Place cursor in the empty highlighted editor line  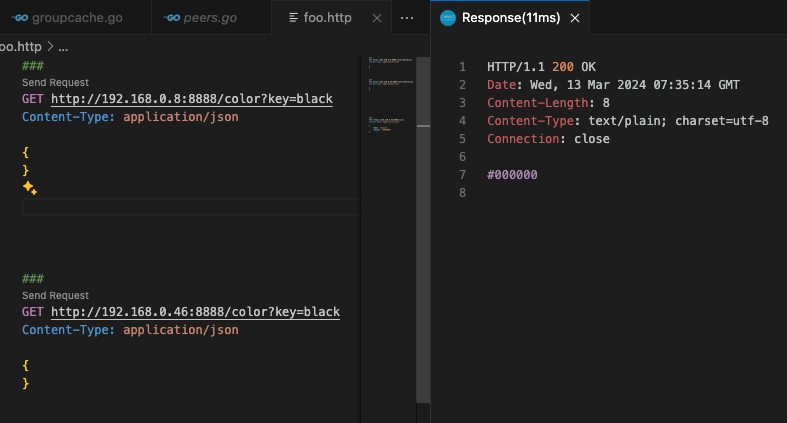tap(190, 207)
